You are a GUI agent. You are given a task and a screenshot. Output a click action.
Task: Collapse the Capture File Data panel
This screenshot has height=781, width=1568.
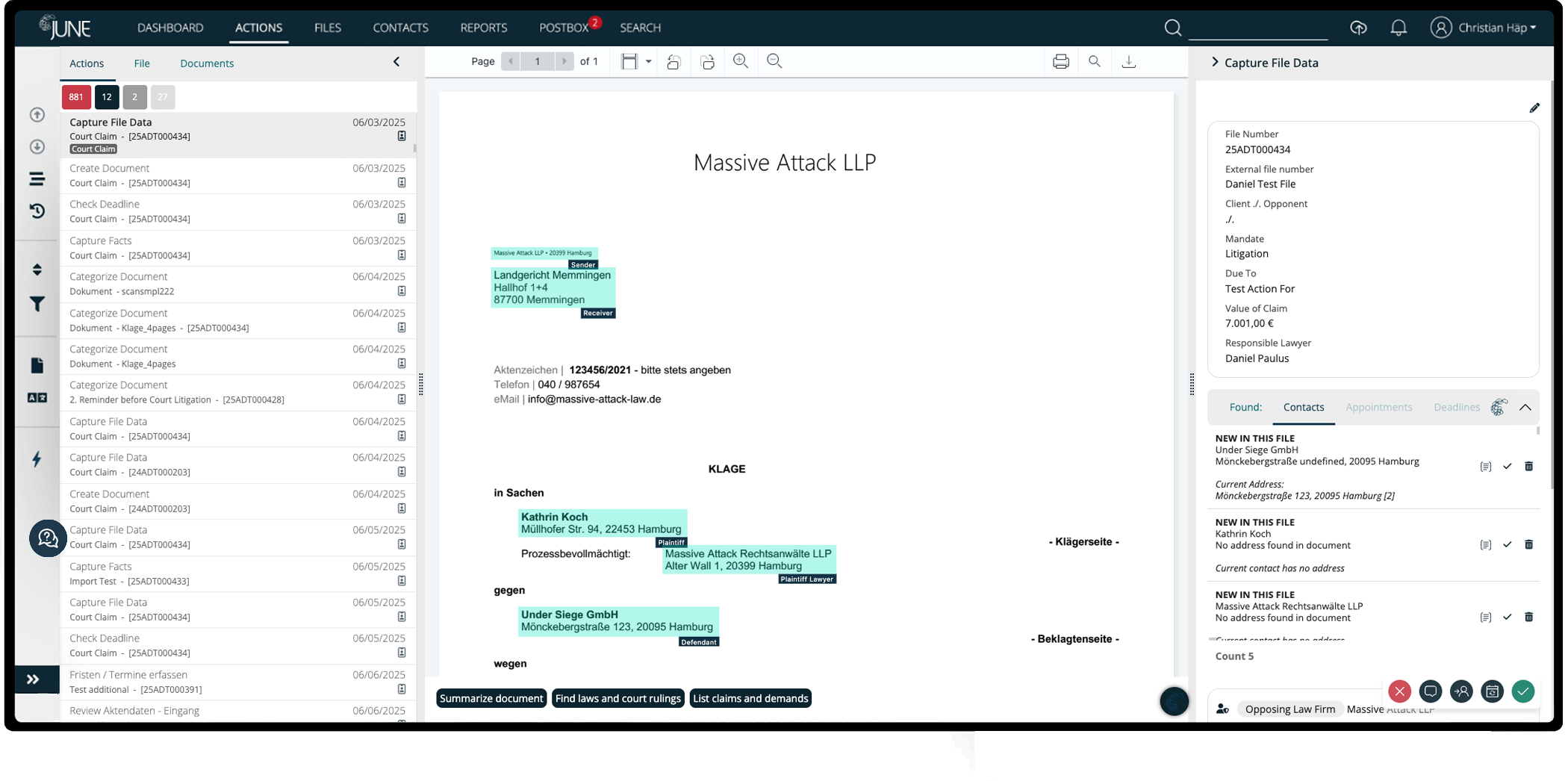(1215, 63)
